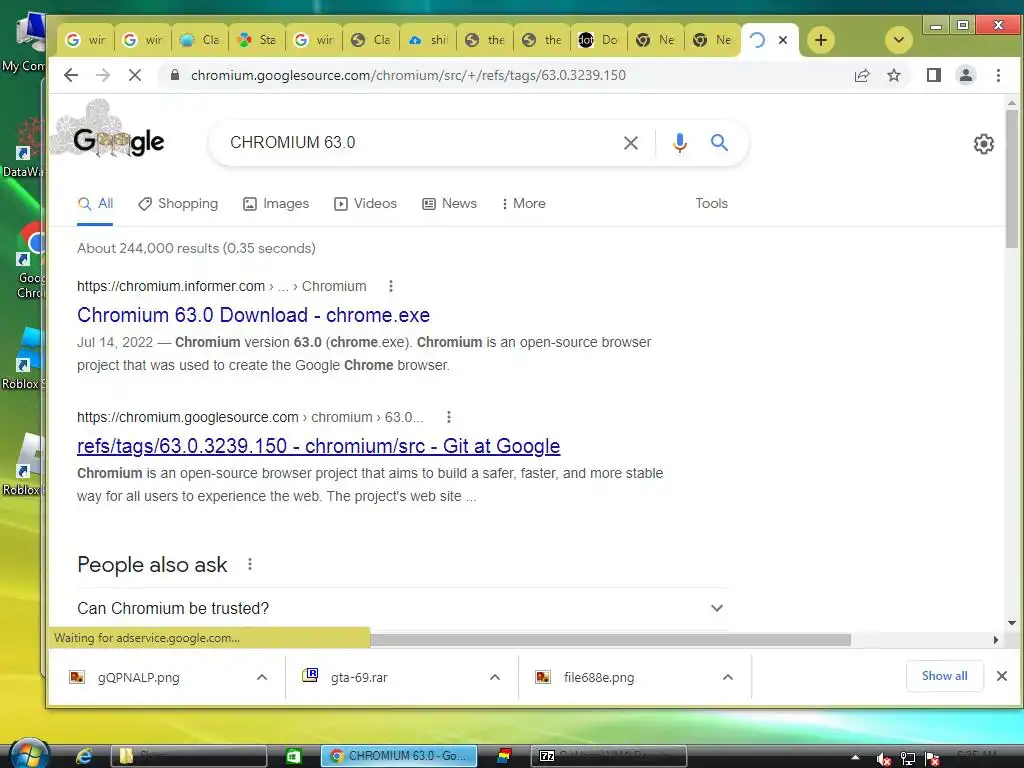Click the address bar URL text
Screen dimensions: 1024x768
tap(408, 75)
